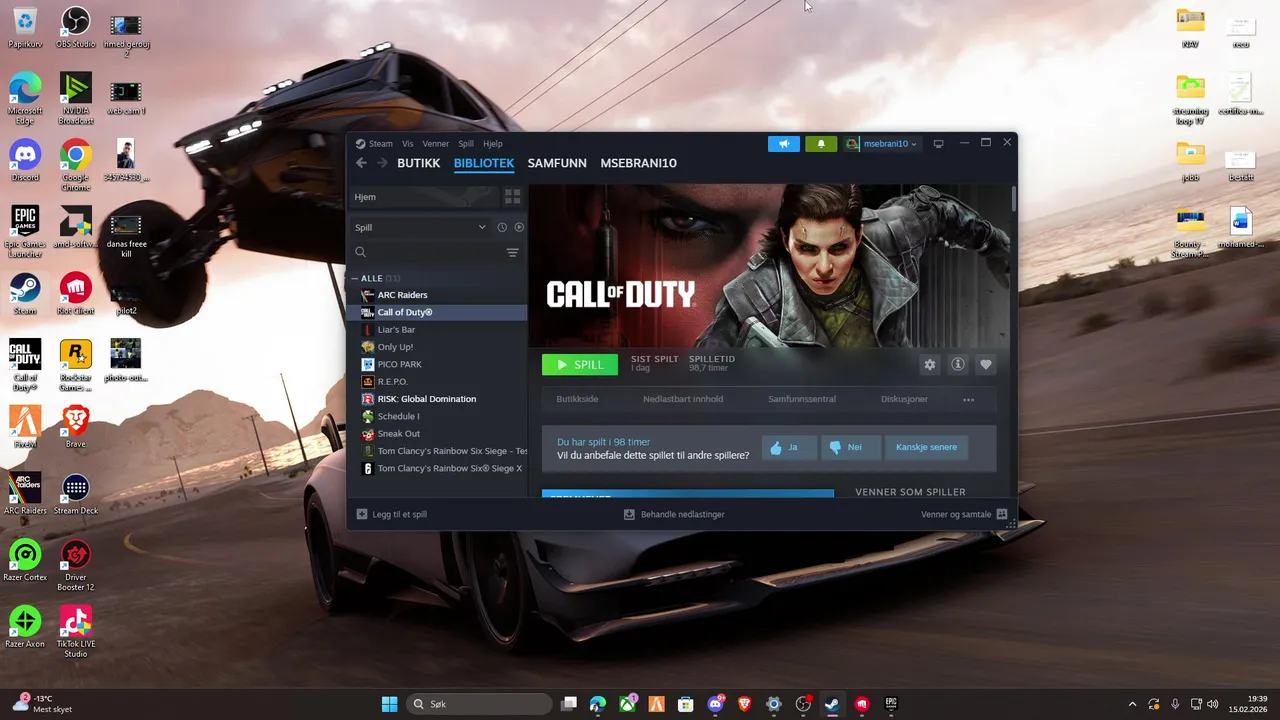
Task: Open Epic Games from the taskbar
Action: [890, 704]
